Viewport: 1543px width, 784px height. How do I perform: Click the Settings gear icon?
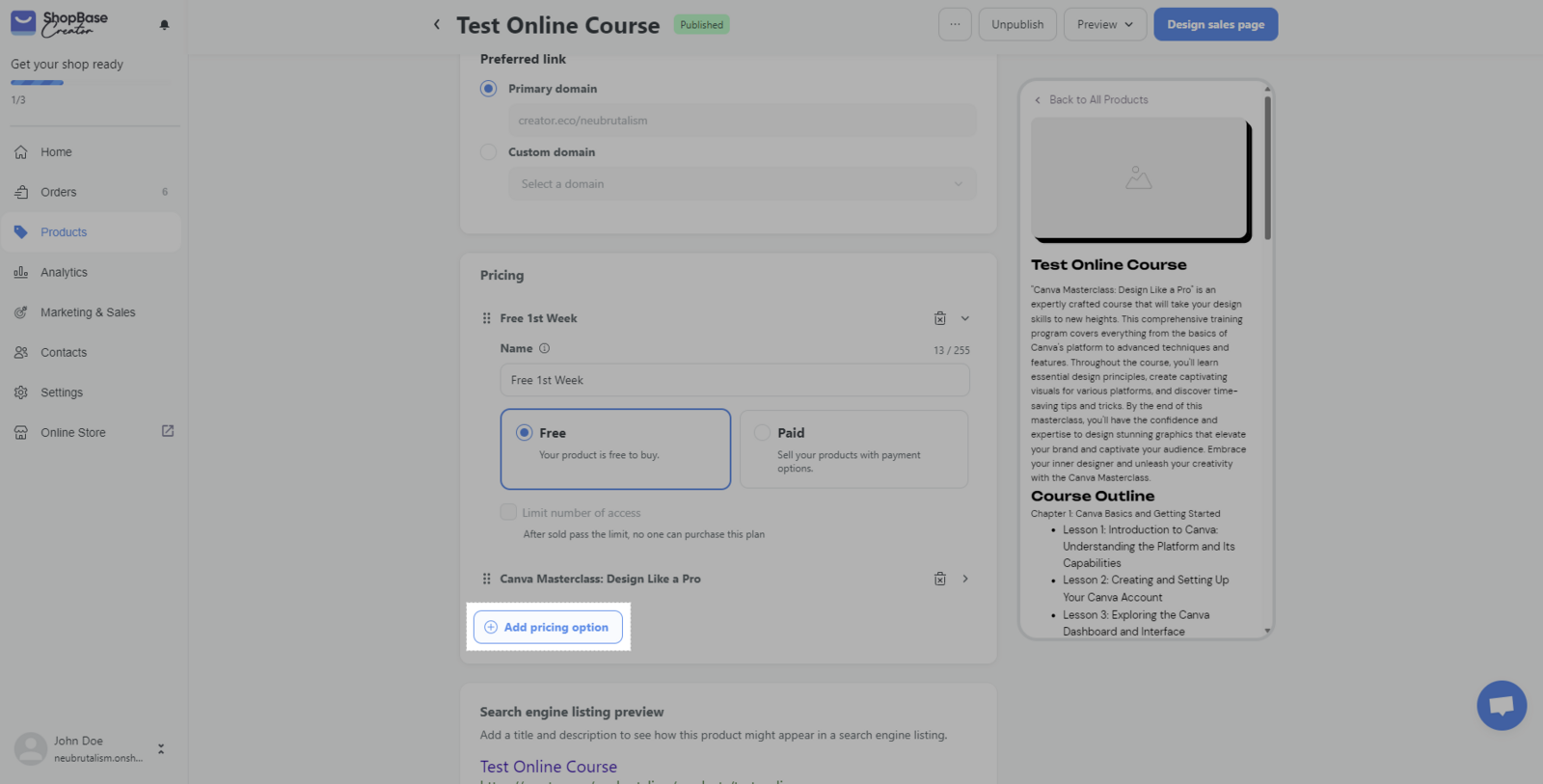[x=21, y=392]
